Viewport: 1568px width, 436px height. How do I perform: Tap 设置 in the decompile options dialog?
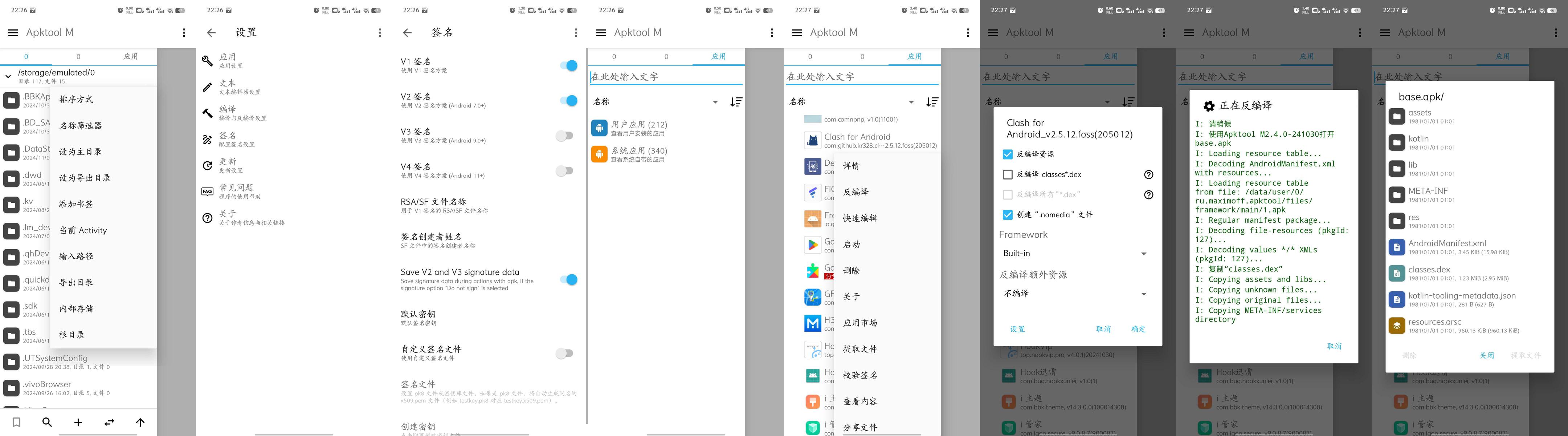pyautogui.click(x=1017, y=329)
